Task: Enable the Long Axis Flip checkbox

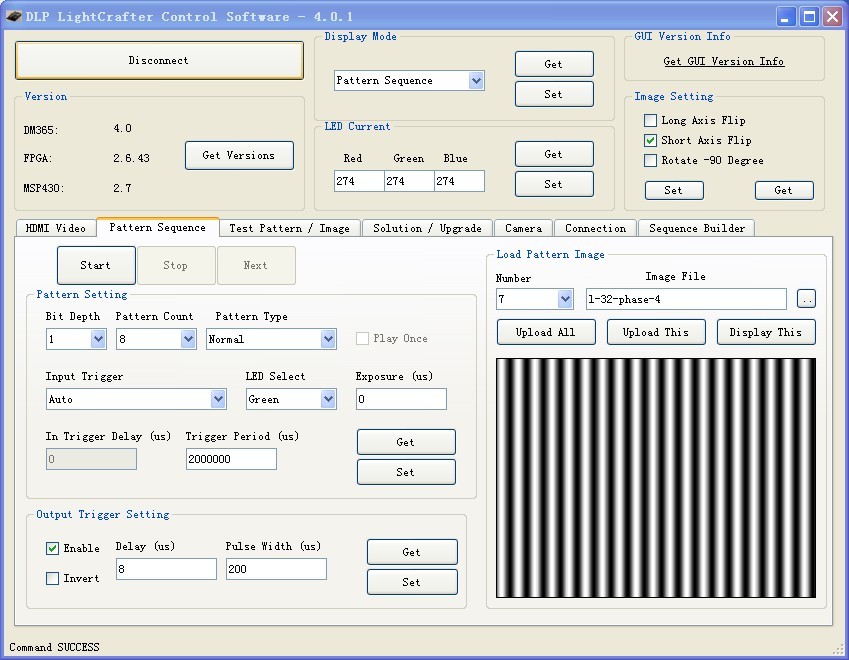Action: (650, 120)
